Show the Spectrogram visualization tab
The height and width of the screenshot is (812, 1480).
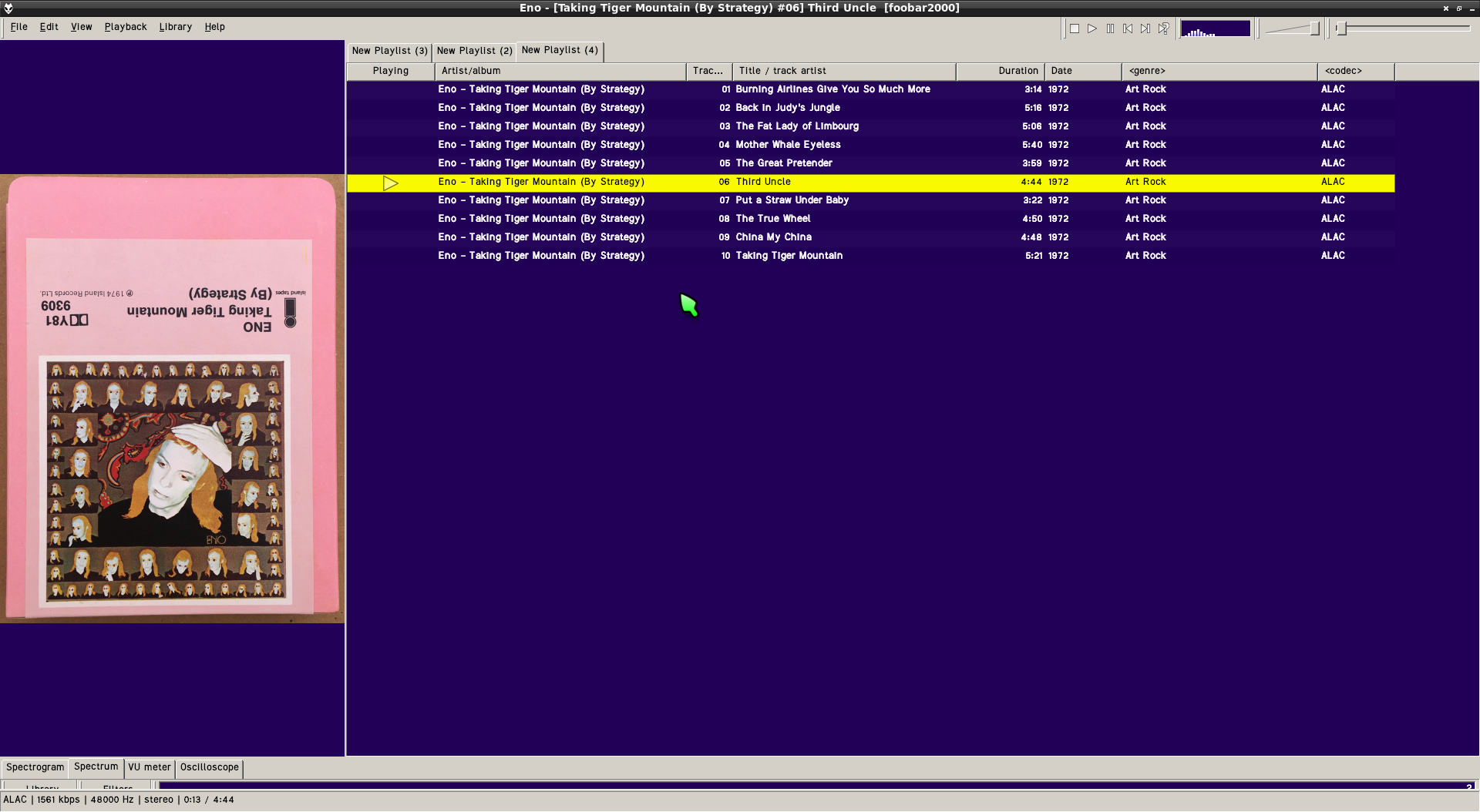35,767
